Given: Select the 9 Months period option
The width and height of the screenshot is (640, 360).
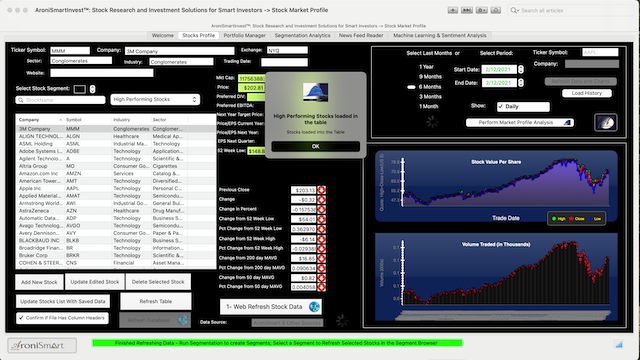Looking at the screenshot, I should (430, 77).
